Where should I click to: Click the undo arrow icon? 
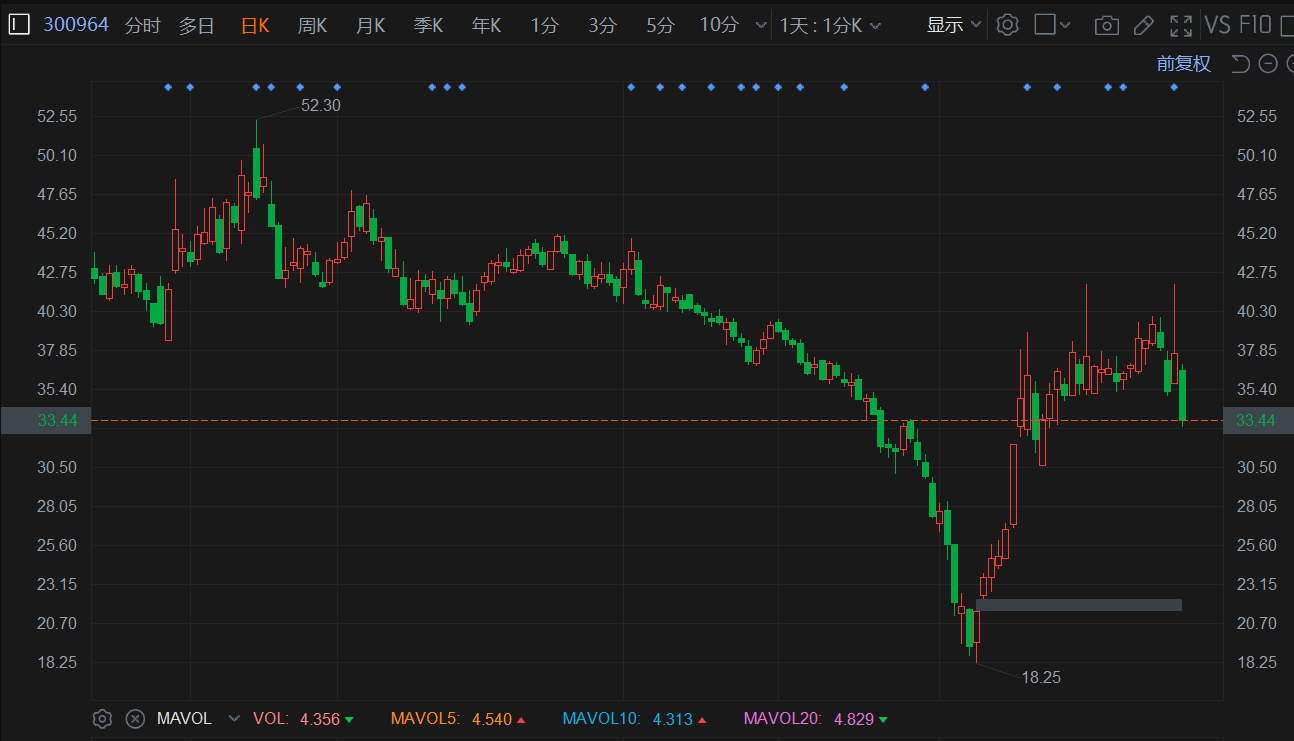click(1240, 64)
